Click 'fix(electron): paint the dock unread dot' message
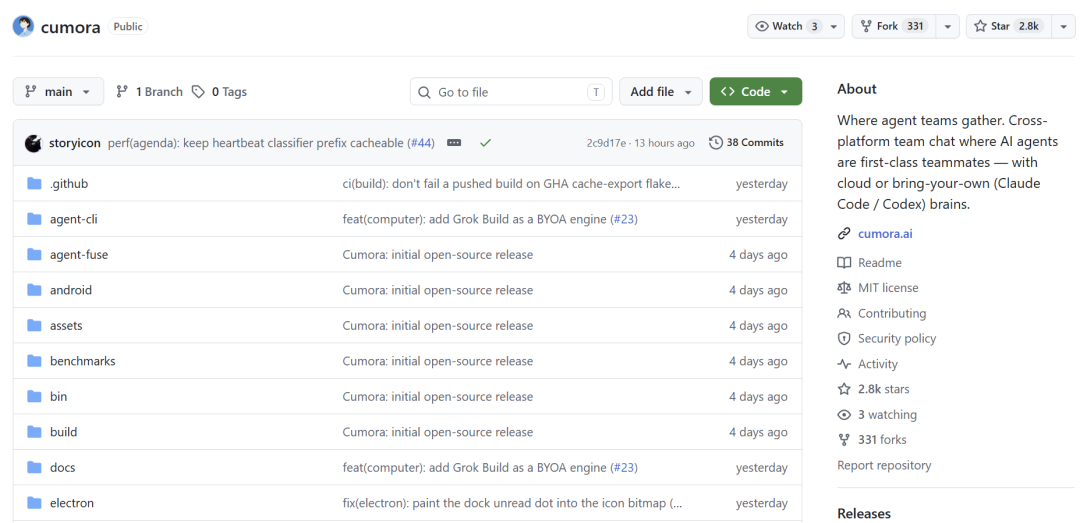 click(x=512, y=503)
